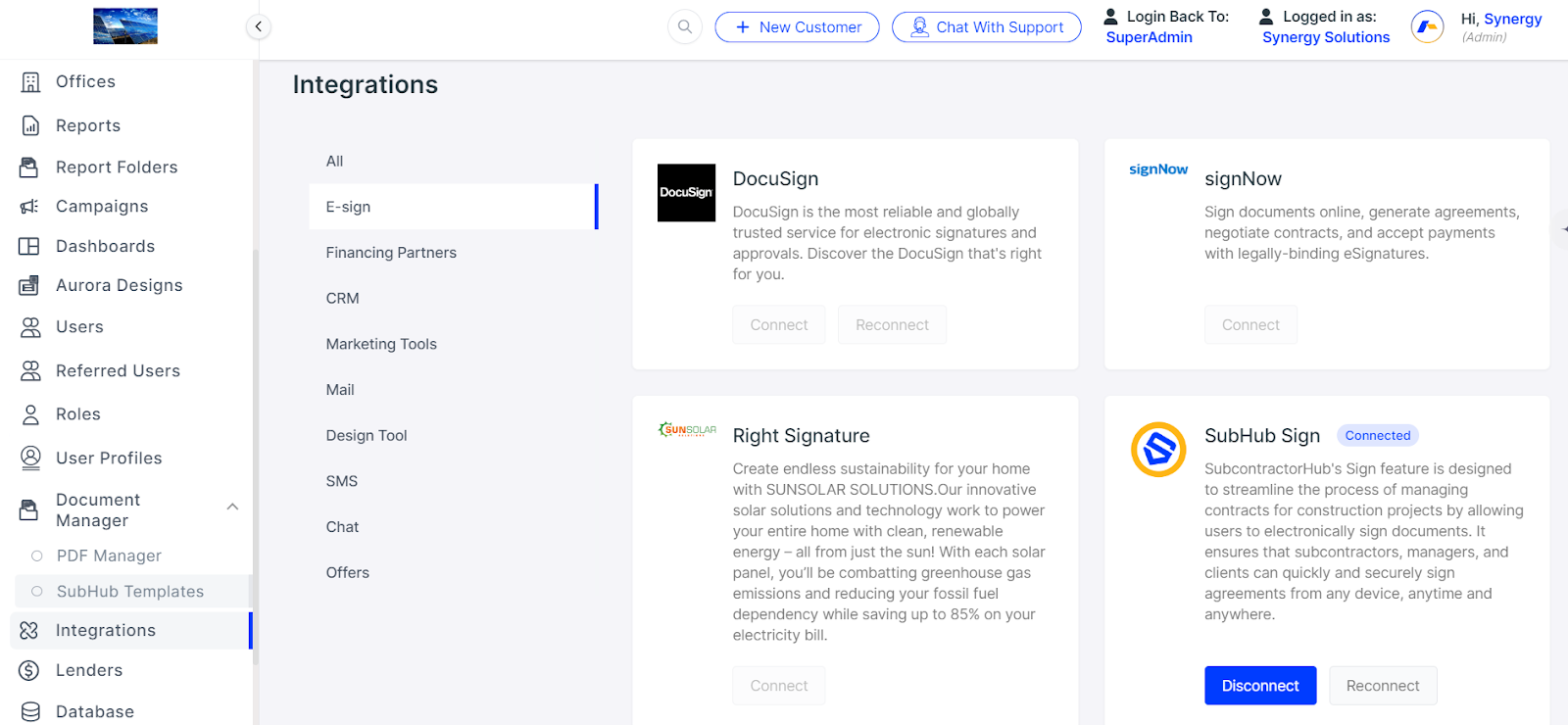Open the Offices section in the sidebar
1568x725 pixels.
pos(30,81)
